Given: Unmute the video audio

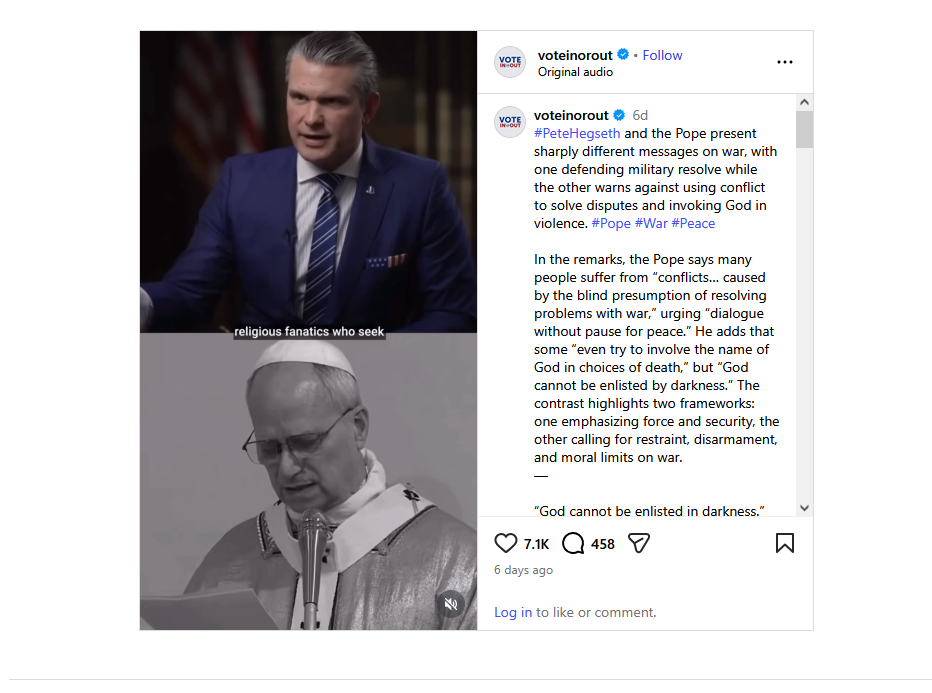Looking at the screenshot, I should point(451,603).
